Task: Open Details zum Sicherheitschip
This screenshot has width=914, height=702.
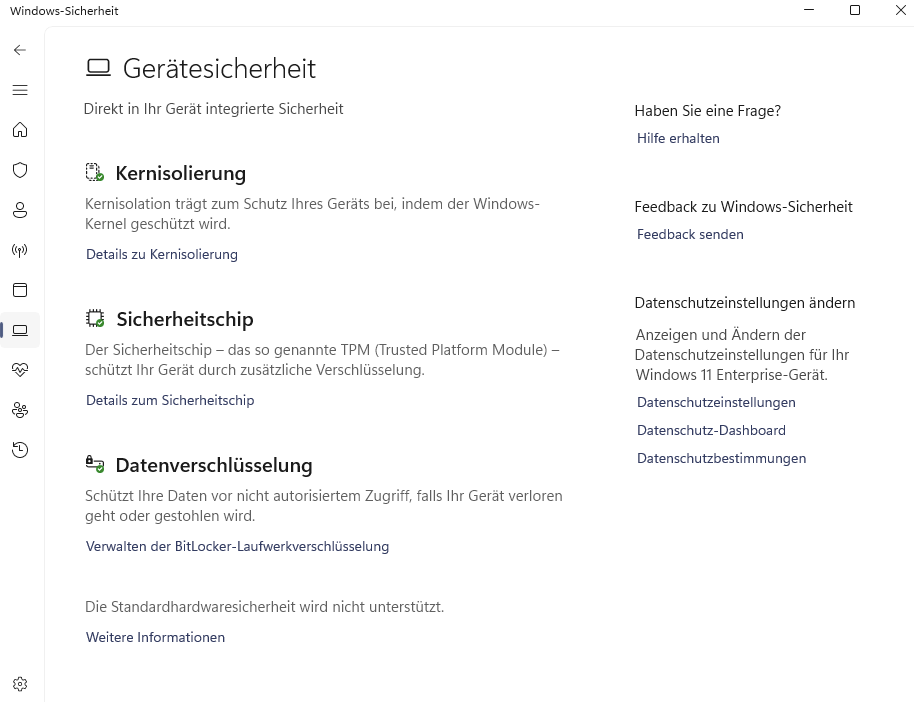Action: point(170,400)
